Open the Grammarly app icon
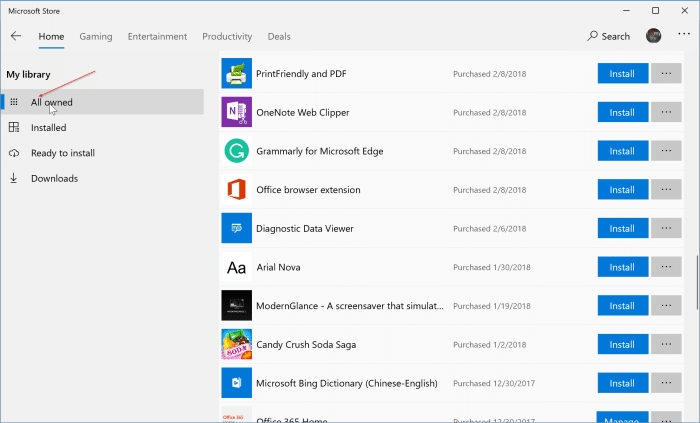Viewport: 700px width, 423px height. [237, 151]
